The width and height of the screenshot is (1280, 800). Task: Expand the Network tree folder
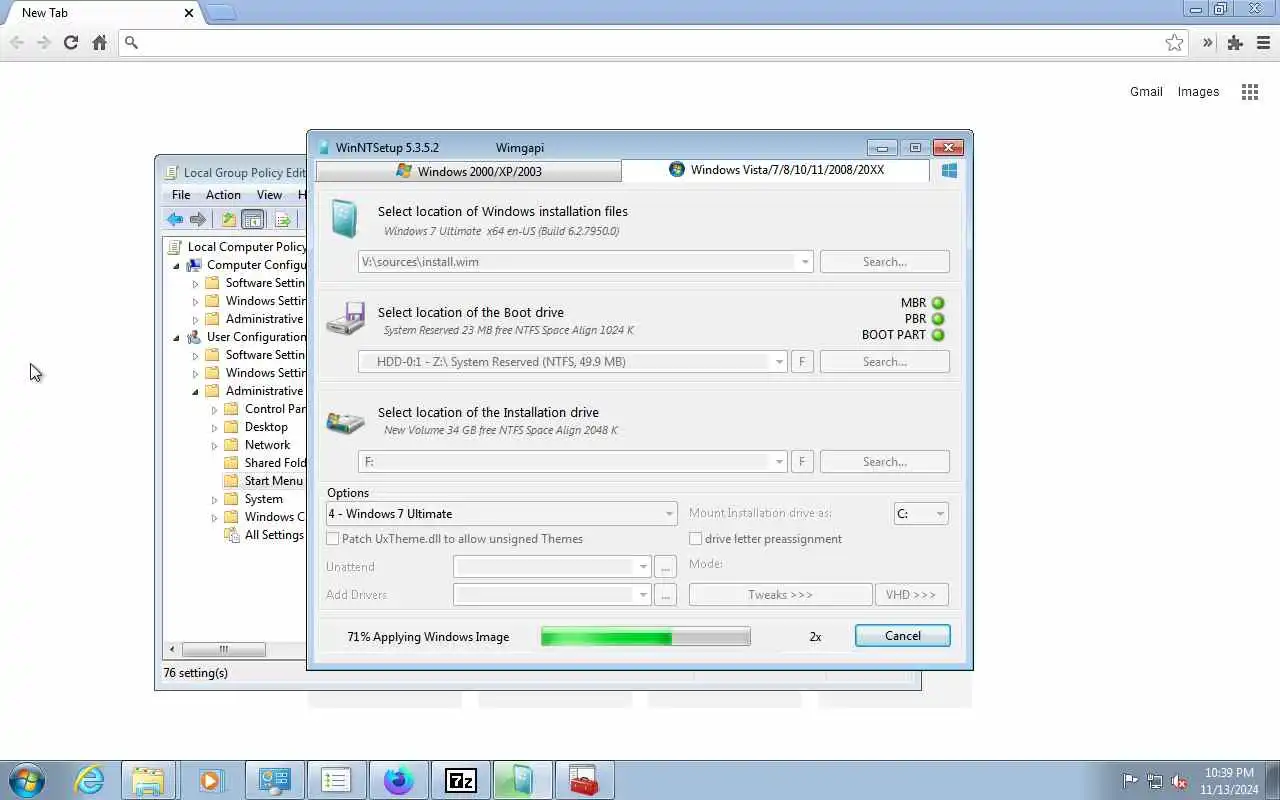click(214, 446)
